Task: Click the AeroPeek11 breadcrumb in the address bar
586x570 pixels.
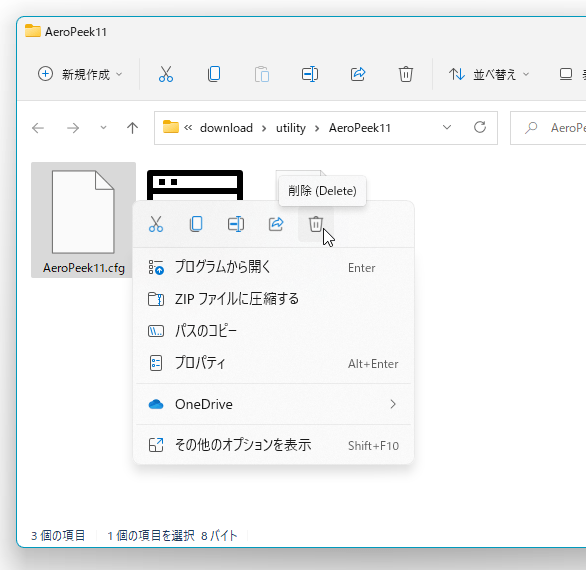Action: click(x=360, y=128)
